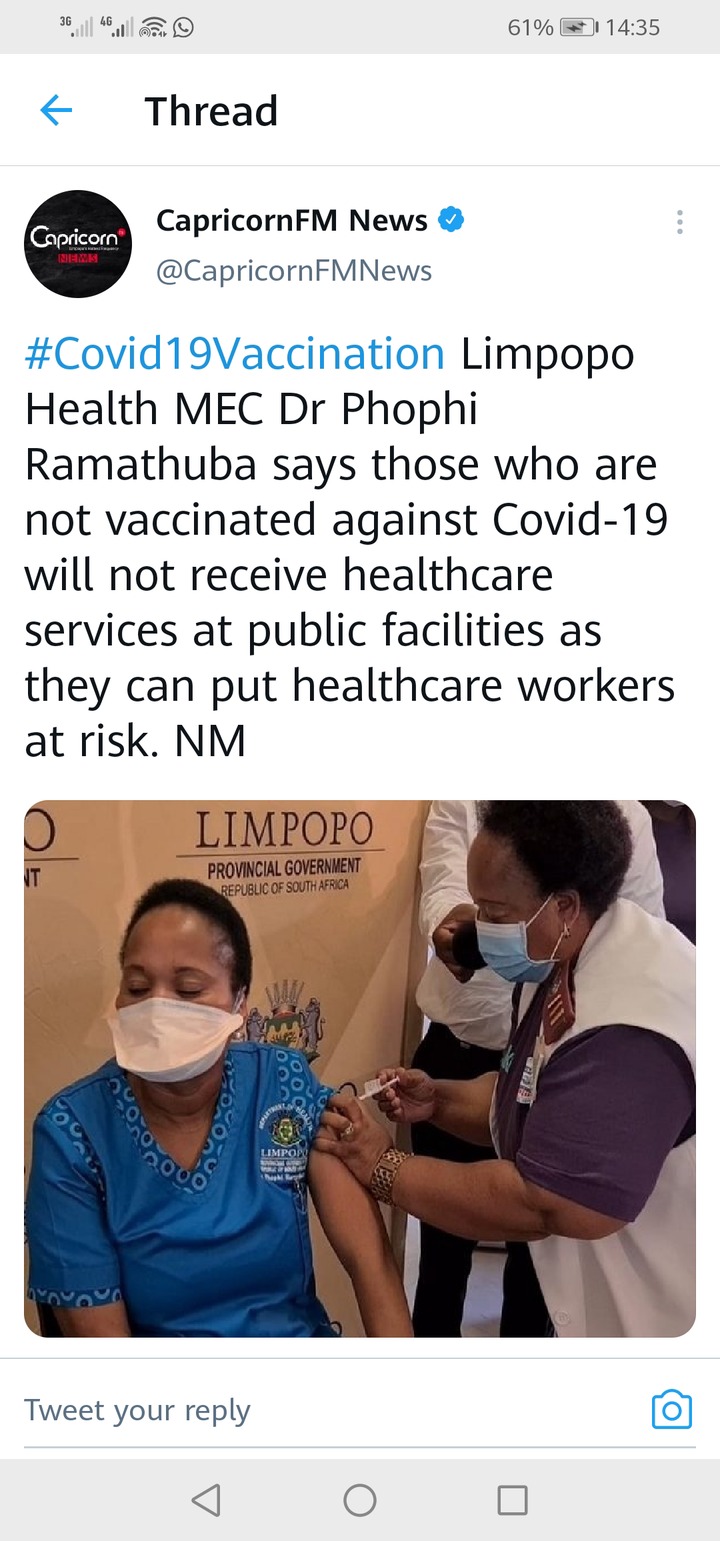
Task: Tap the Wi-Fi hotspot status icon
Action: coord(153,28)
